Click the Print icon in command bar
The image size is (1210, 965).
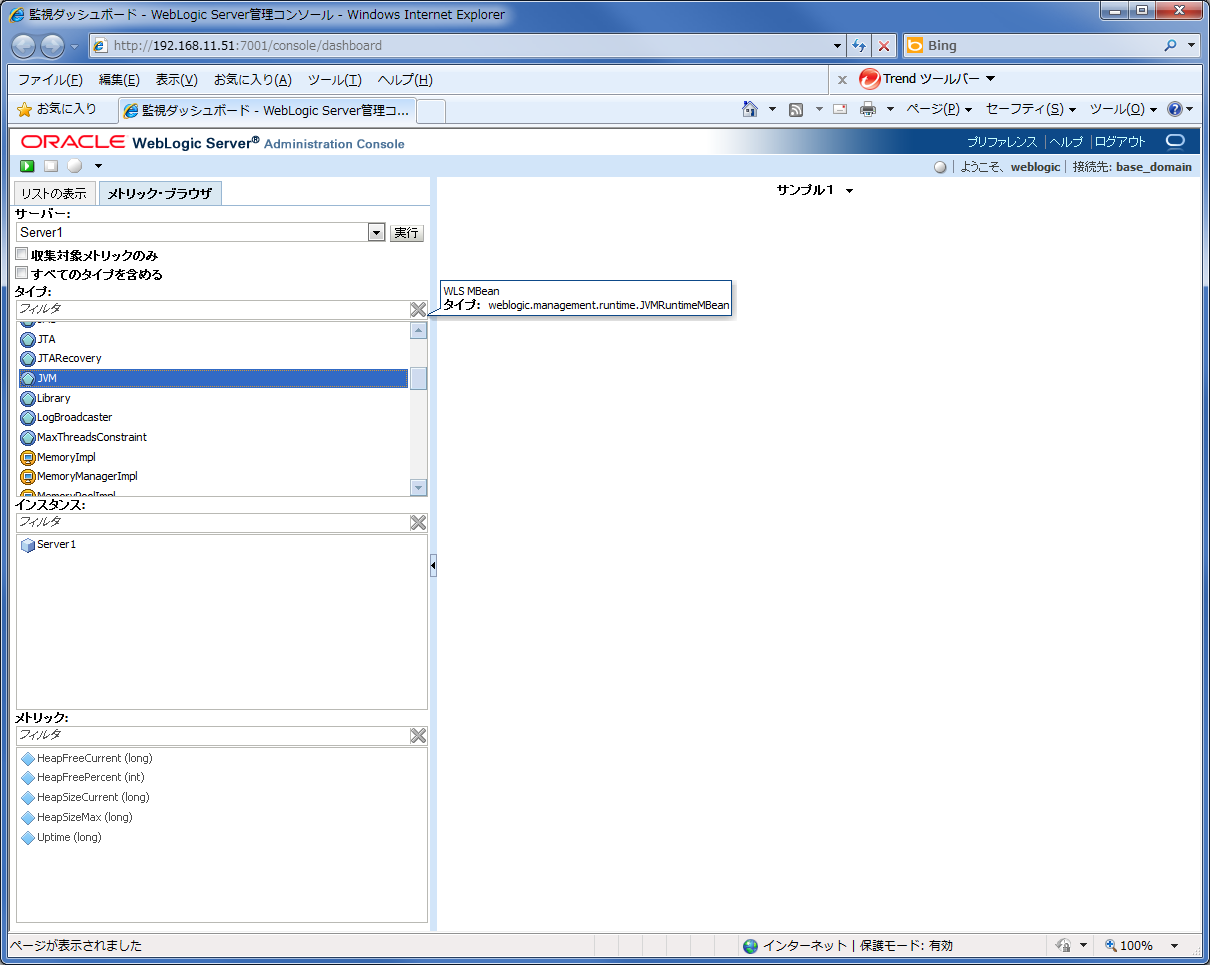(x=868, y=109)
